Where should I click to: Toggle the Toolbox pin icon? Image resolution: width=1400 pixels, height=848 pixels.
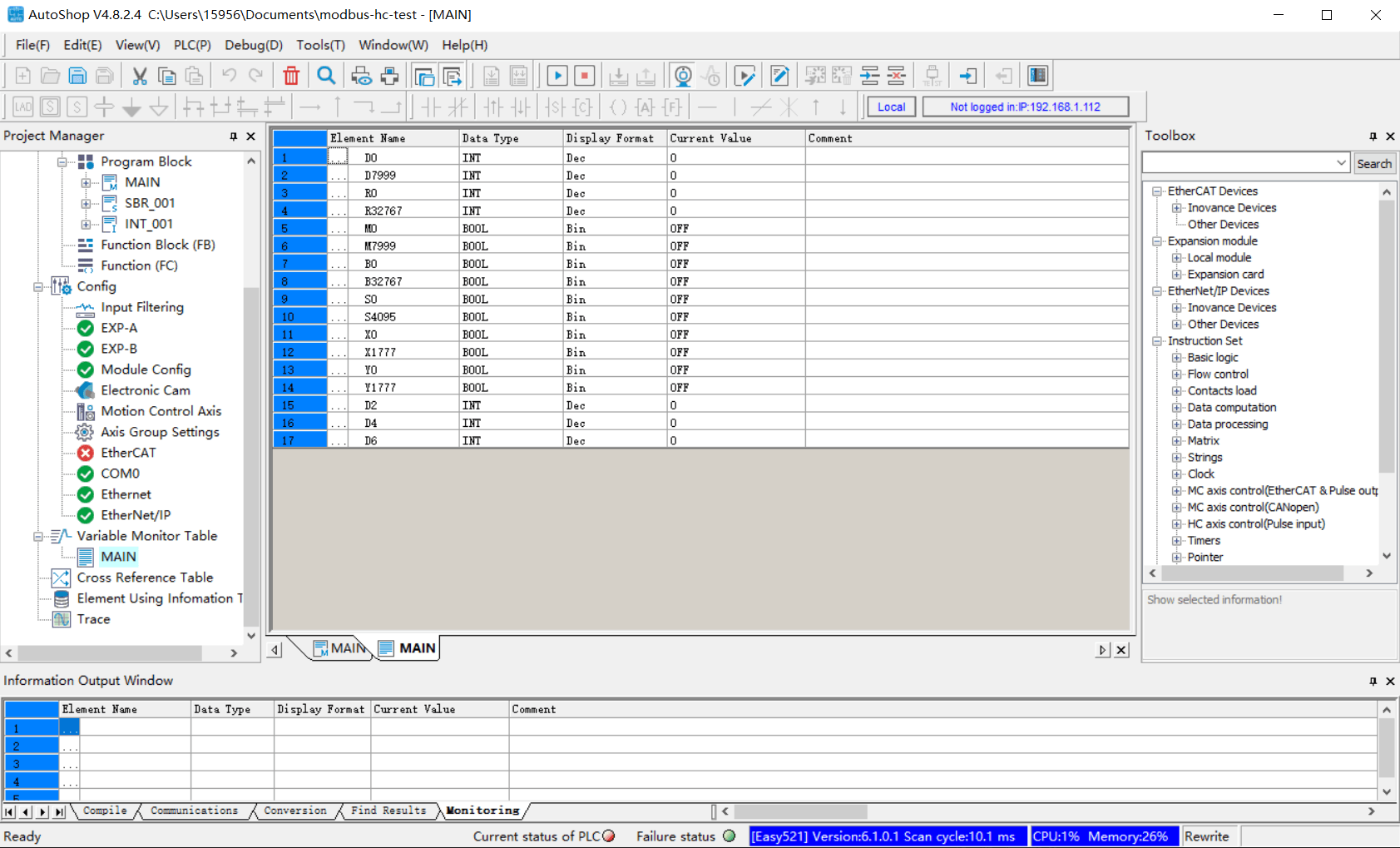(1373, 136)
